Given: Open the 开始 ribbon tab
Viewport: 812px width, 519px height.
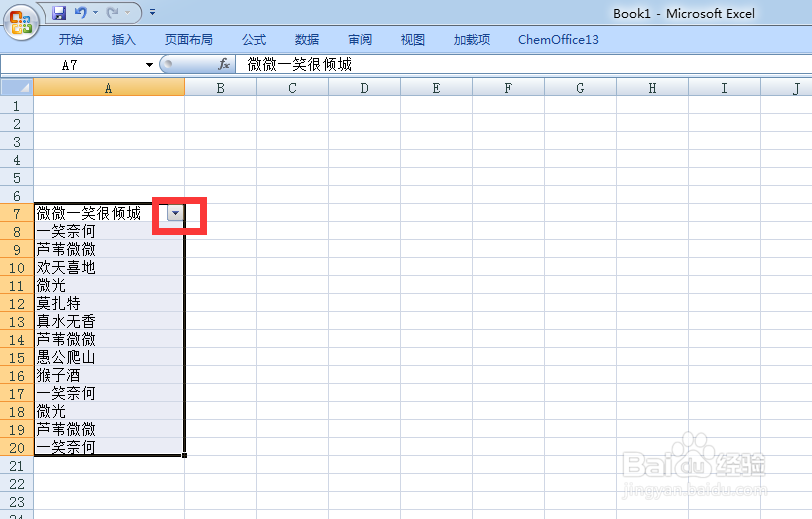Looking at the screenshot, I should point(70,39).
